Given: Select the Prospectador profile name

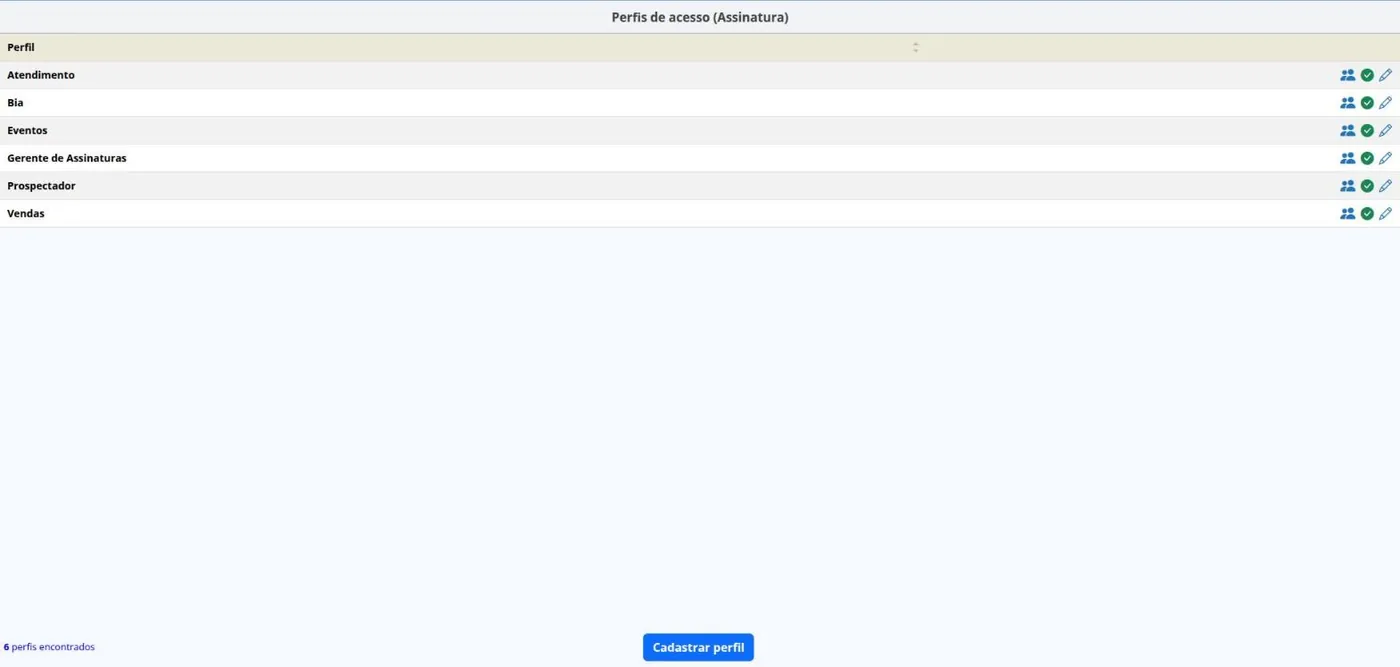Looking at the screenshot, I should (41, 186).
